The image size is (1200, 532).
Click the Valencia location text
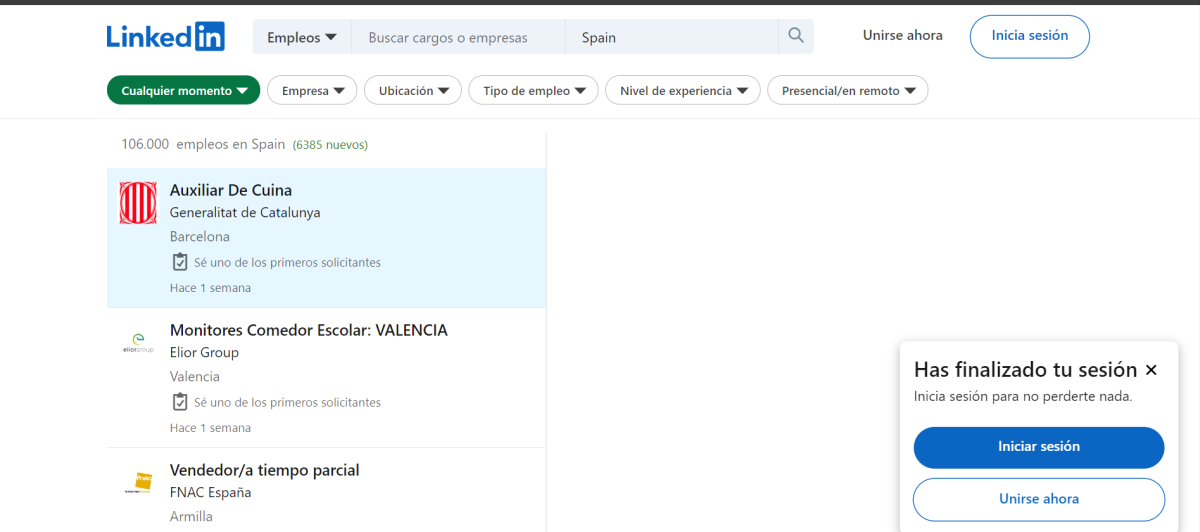pos(195,377)
